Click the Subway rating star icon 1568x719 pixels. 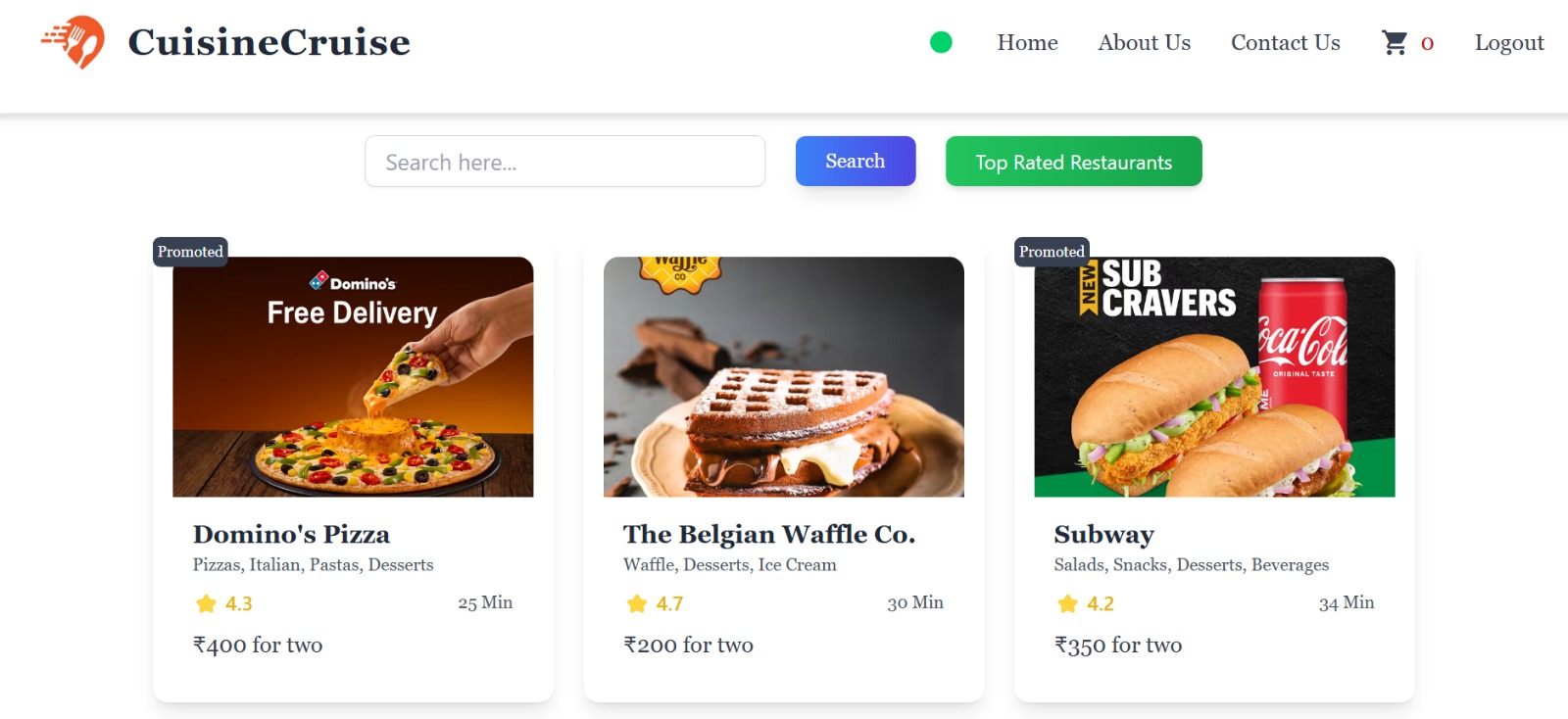click(x=1067, y=603)
